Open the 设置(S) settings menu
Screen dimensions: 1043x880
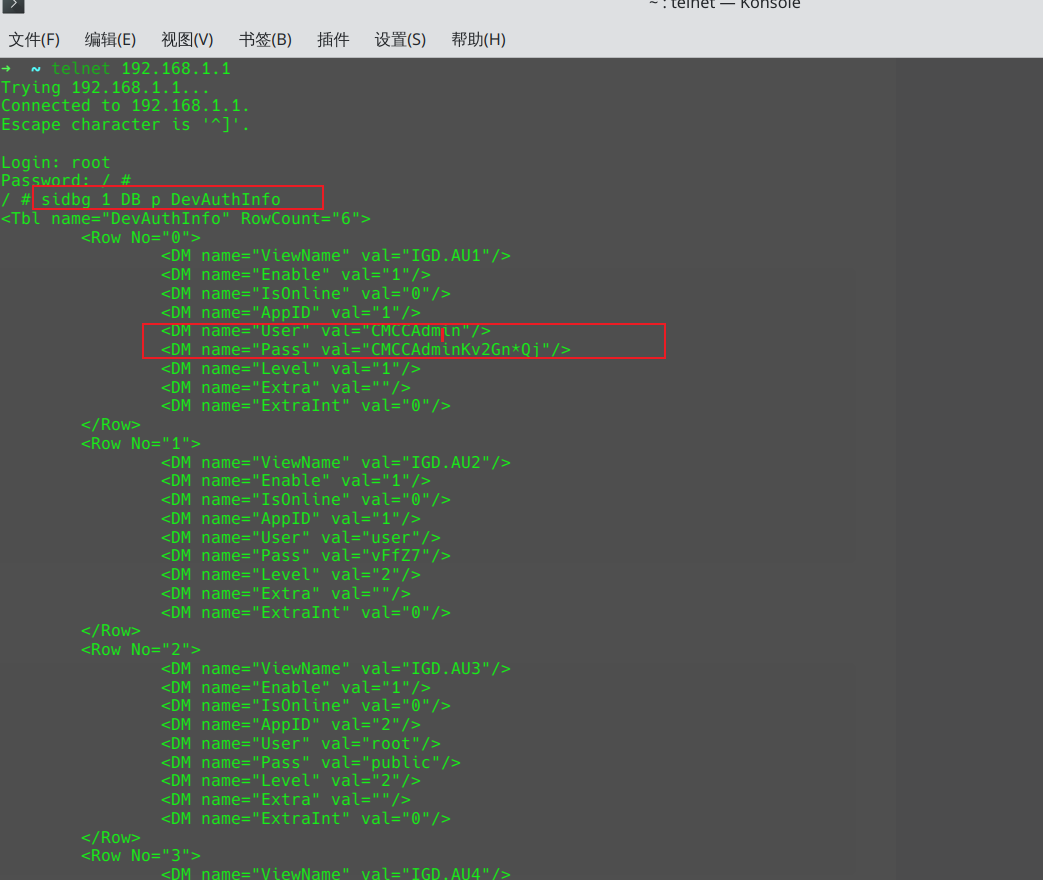point(400,40)
